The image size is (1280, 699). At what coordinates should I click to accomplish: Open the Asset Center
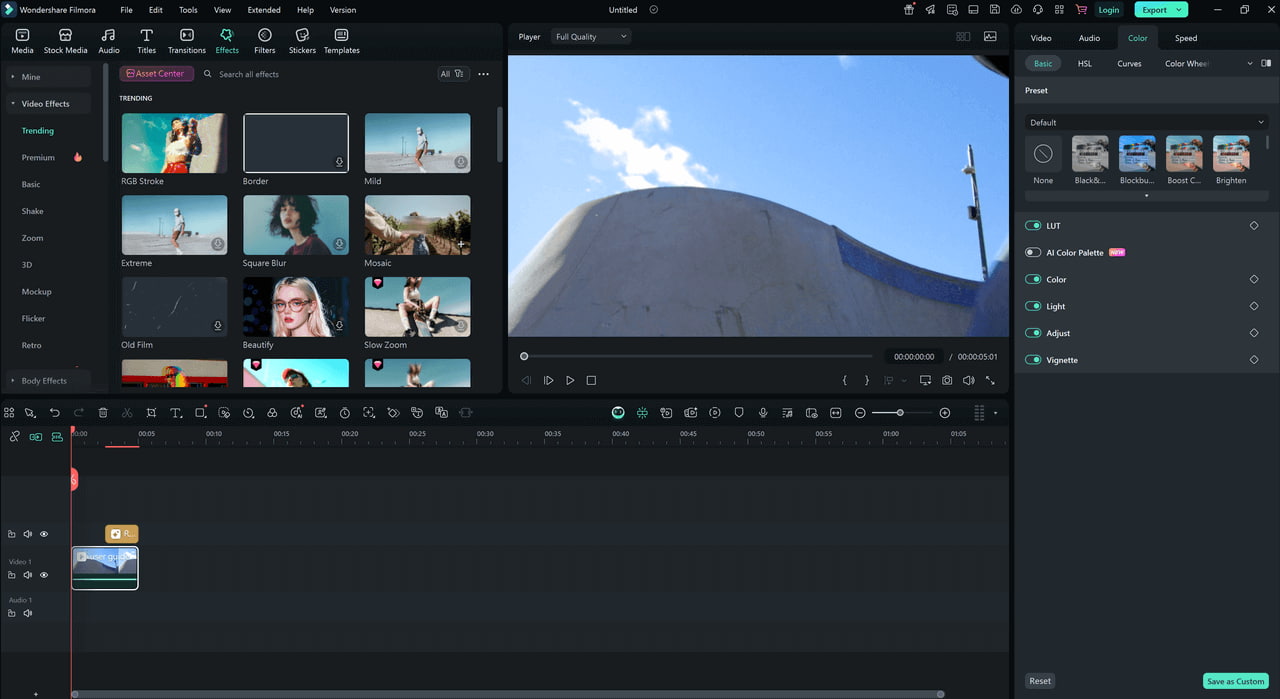click(156, 74)
